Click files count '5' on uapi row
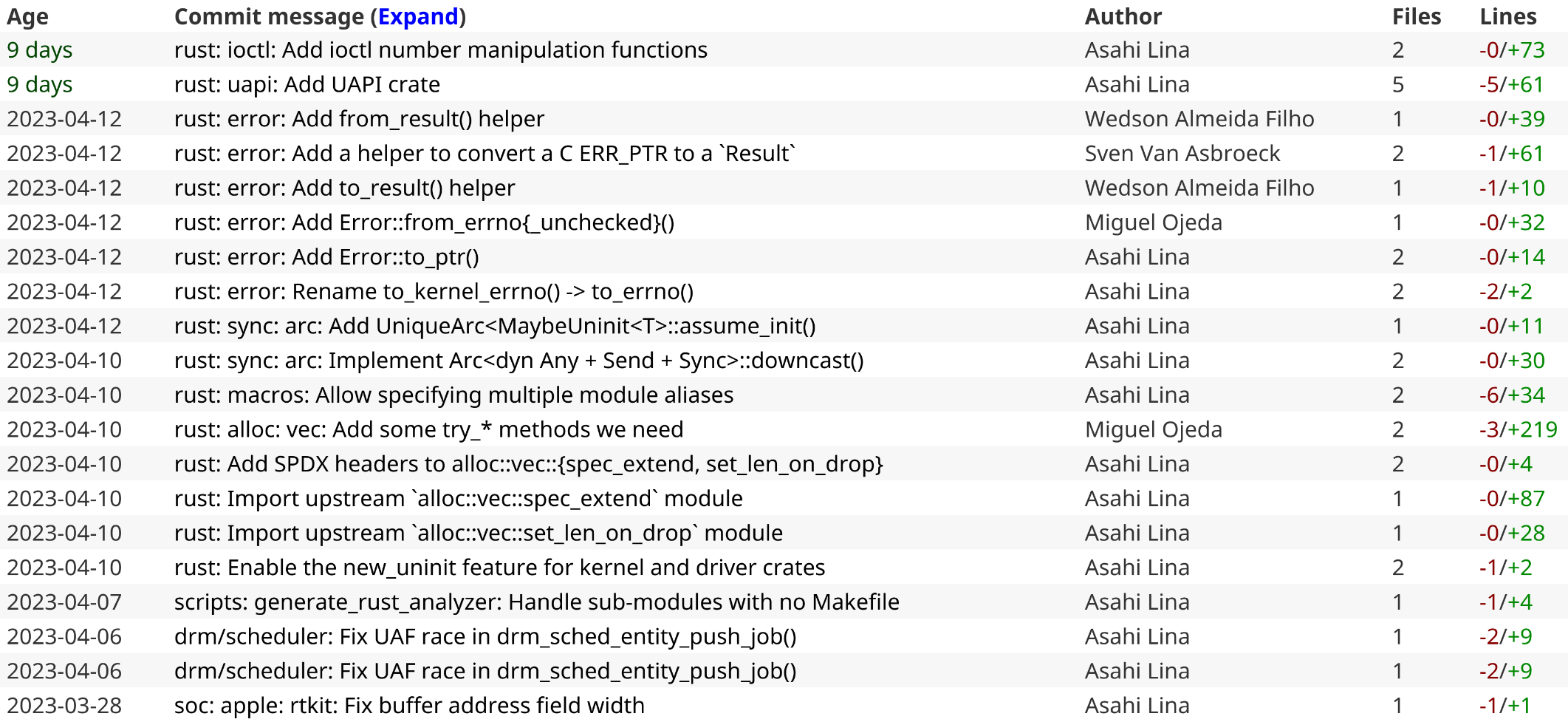The image size is (1568, 722). 1398,85
